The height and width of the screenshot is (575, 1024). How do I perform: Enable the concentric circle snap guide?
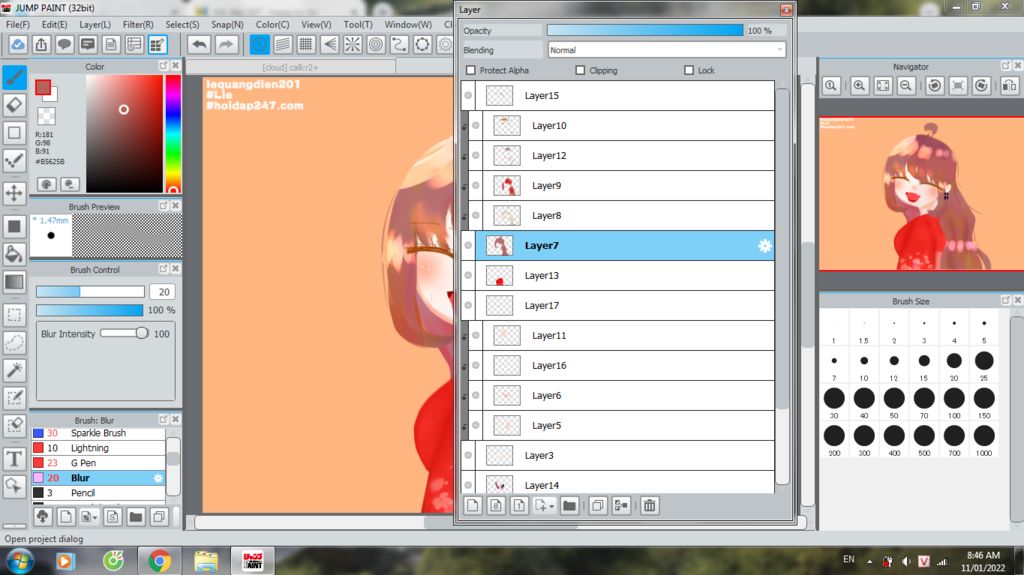(376, 44)
